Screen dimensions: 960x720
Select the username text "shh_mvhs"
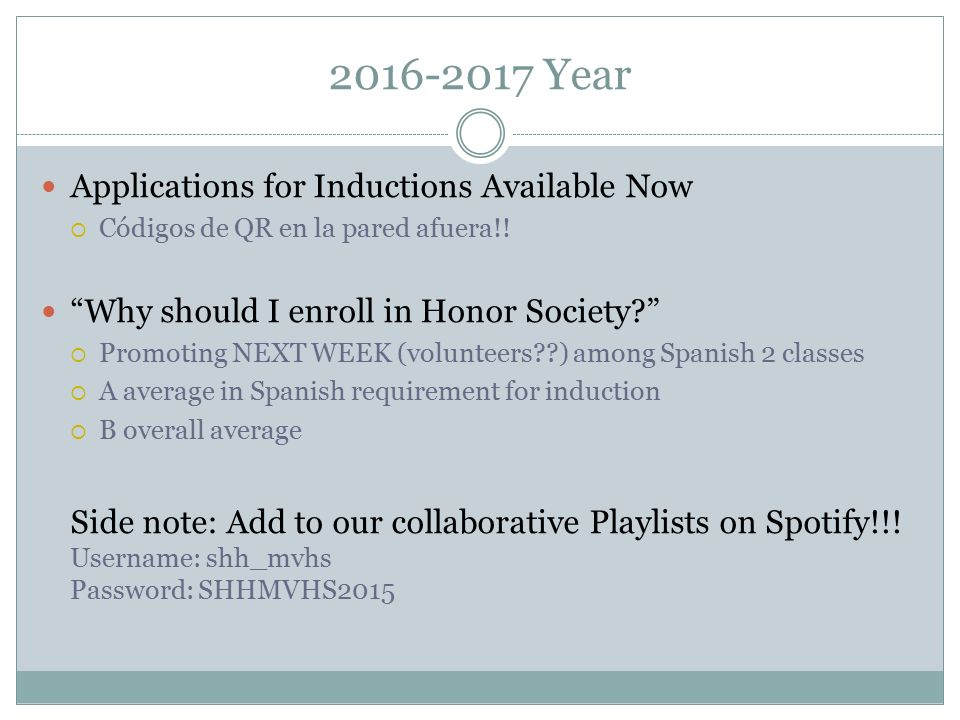[269, 558]
